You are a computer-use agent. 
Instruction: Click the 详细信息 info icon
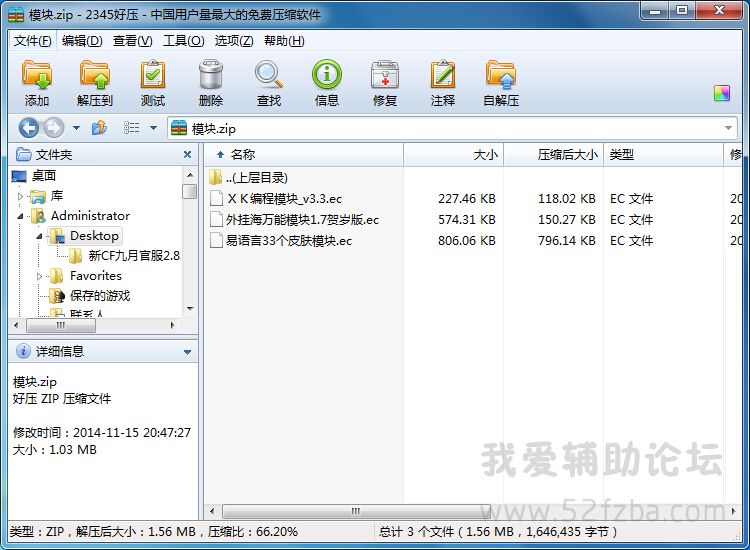(x=23, y=351)
